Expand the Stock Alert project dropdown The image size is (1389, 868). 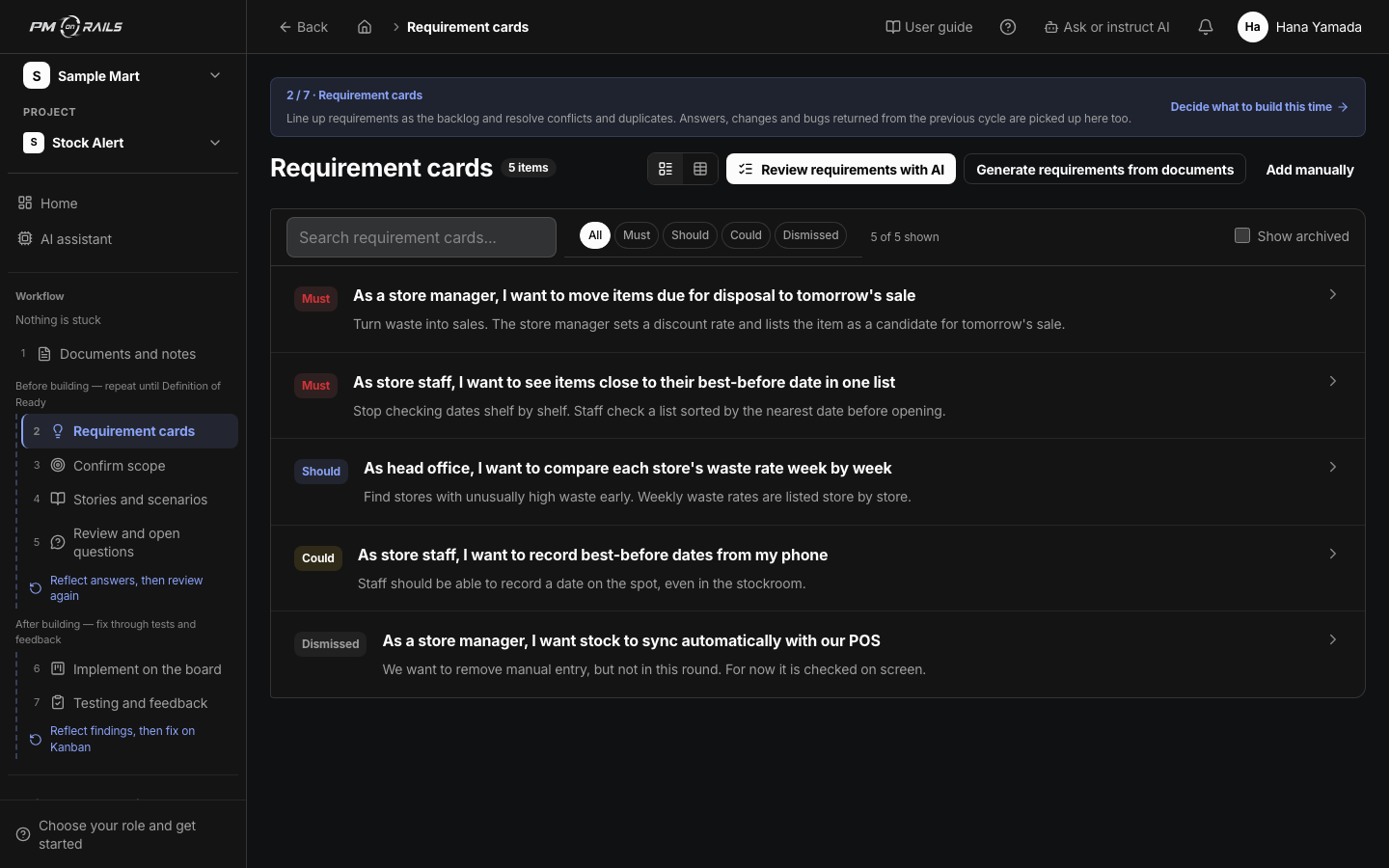[x=123, y=143]
